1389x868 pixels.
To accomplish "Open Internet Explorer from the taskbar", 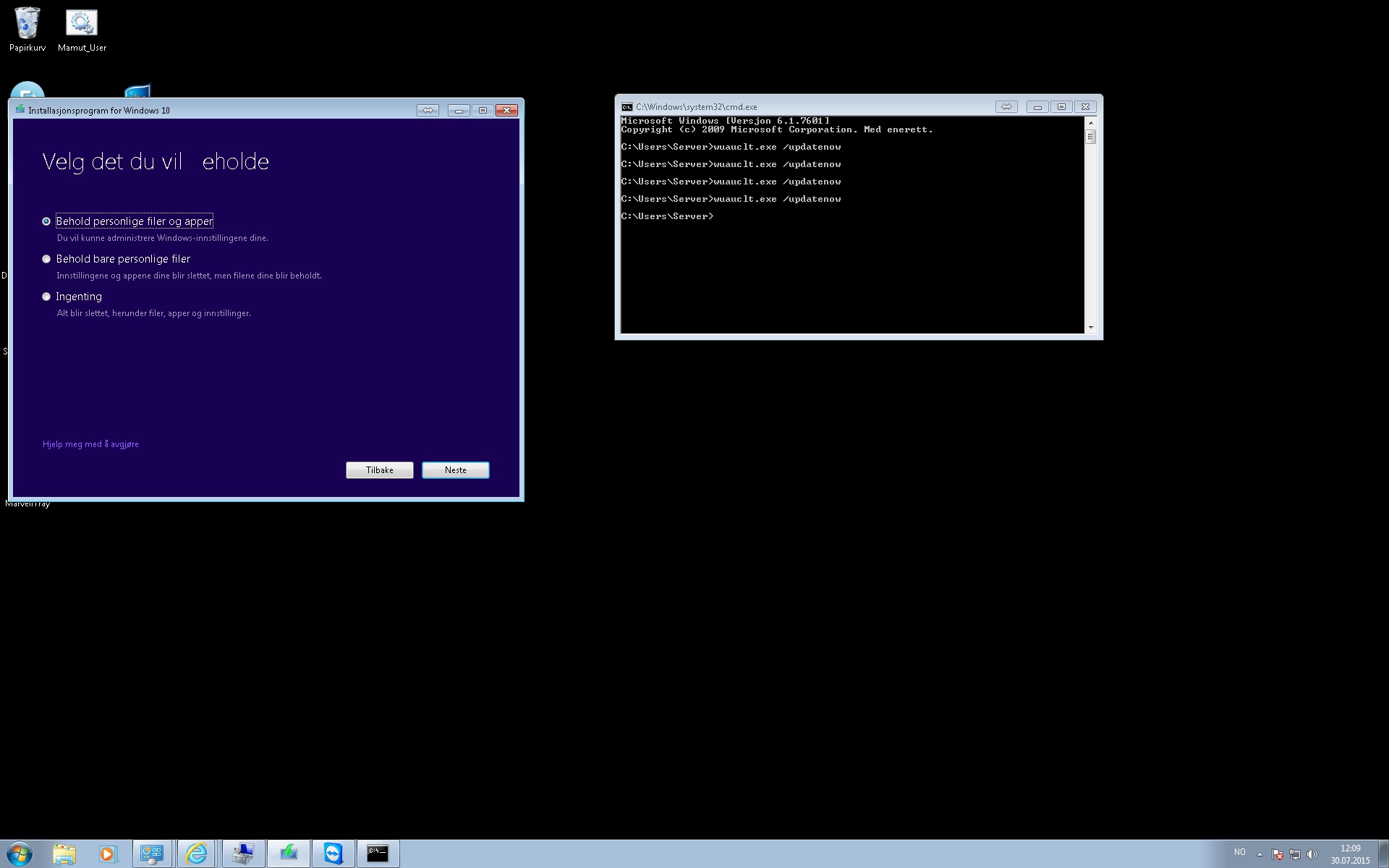I will point(197,854).
